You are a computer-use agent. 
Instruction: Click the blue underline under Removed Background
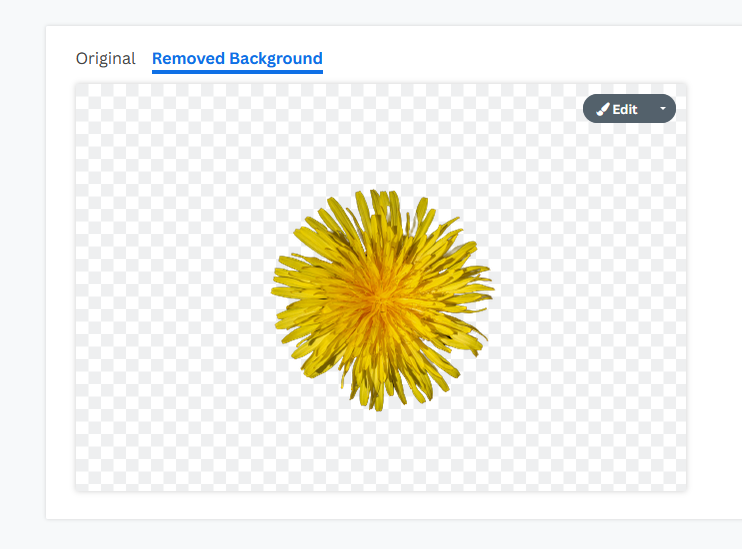[237, 72]
